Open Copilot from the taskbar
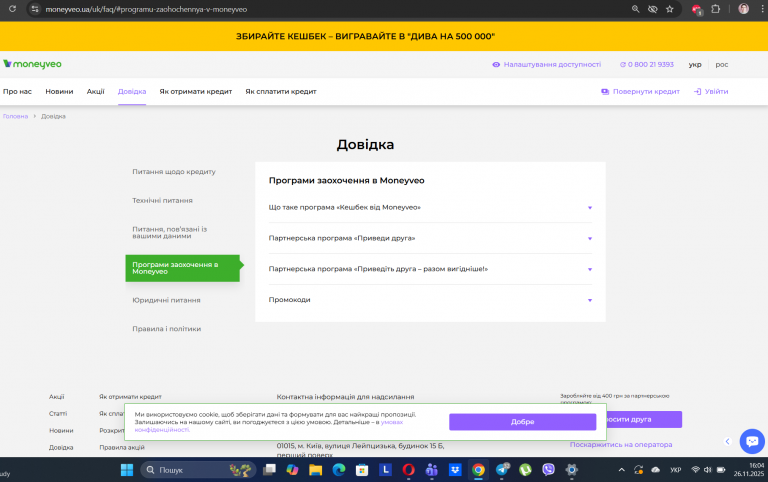The image size is (768, 482). click(292, 470)
